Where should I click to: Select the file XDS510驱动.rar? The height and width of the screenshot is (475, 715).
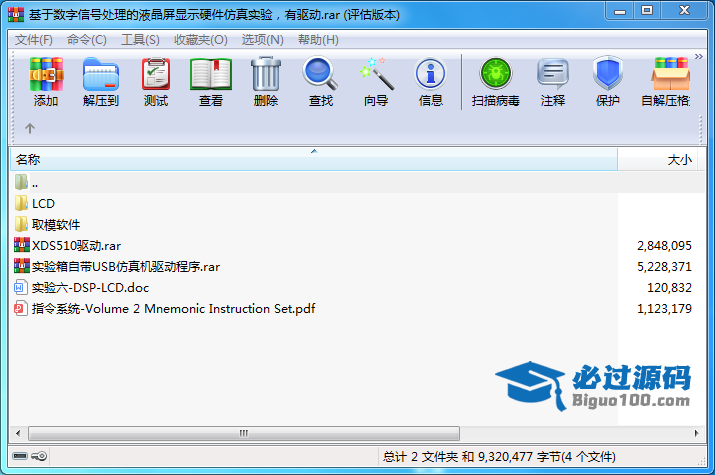click(x=67, y=246)
